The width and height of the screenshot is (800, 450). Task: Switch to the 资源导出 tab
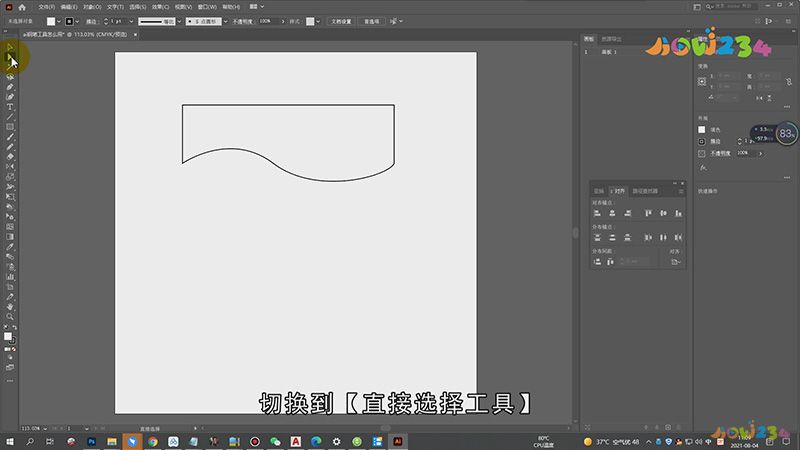pyautogui.click(x=611, y=39)
